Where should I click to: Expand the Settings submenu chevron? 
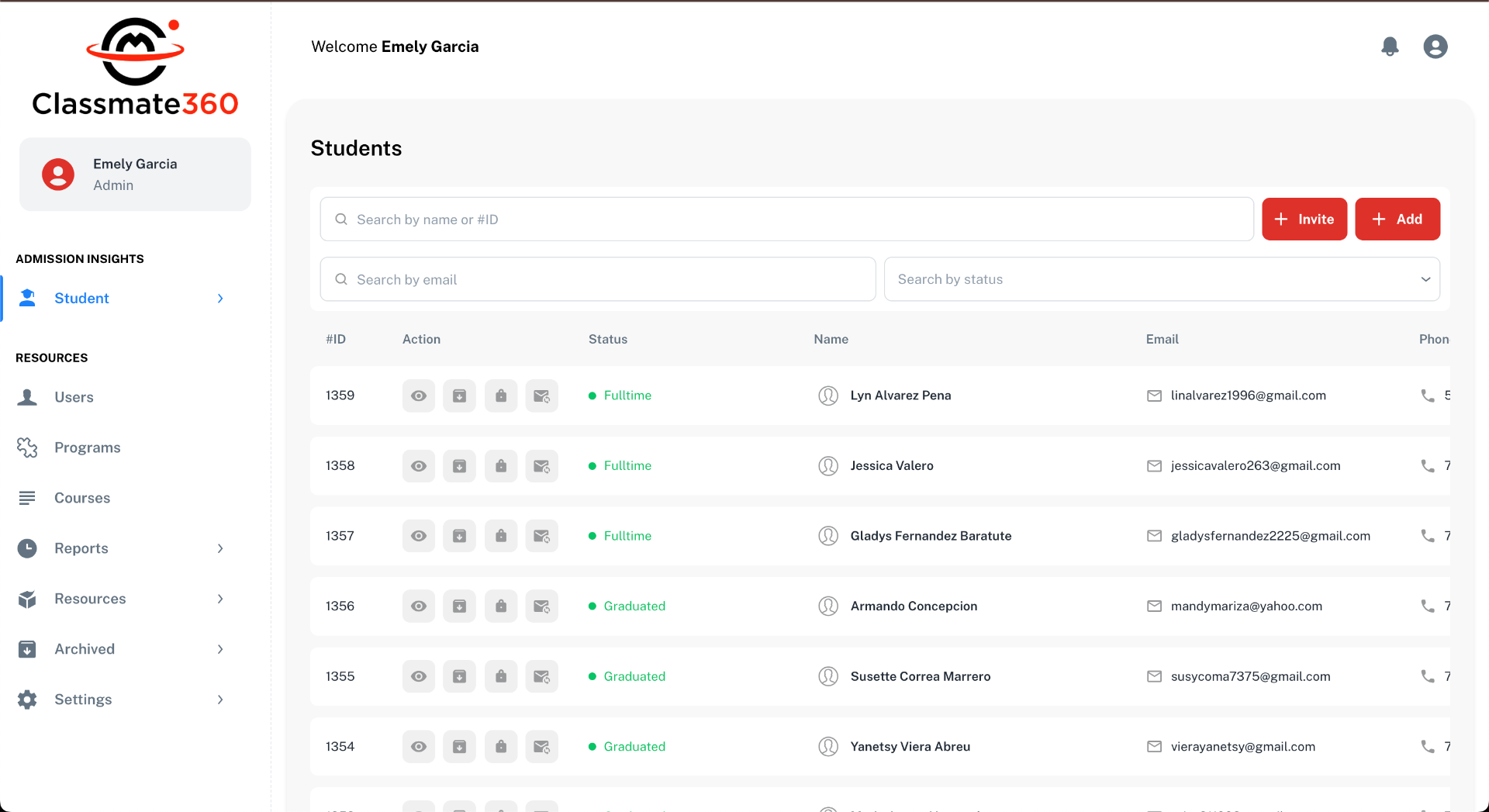pos(220,700)
